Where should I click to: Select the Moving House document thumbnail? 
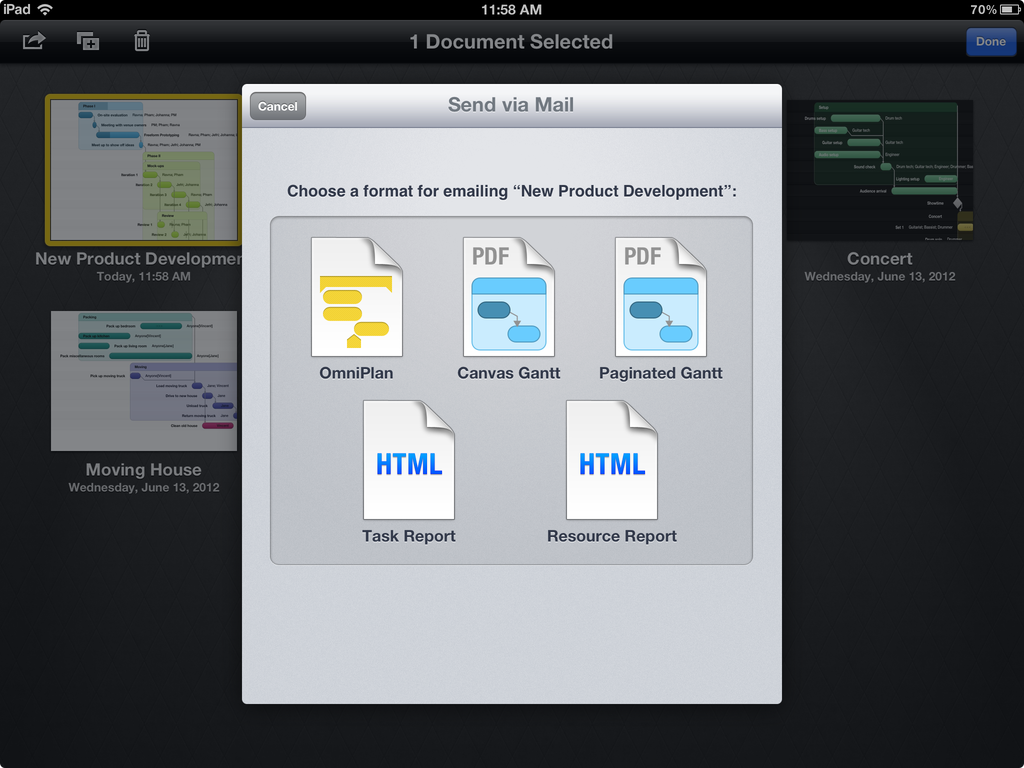coord(144,381)
